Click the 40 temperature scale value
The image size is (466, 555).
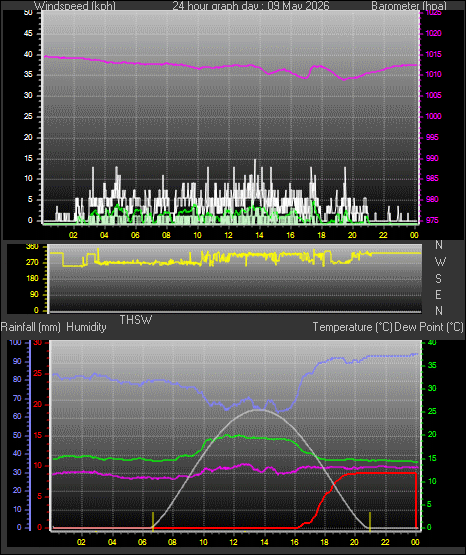[x=432, y=342]
